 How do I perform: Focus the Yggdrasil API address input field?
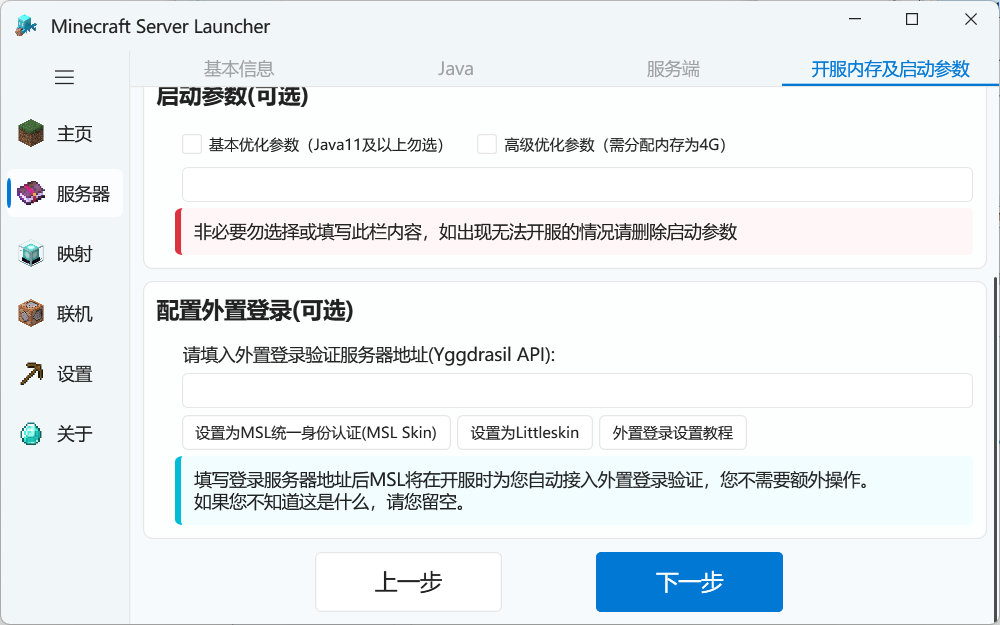pyautogui.click(x=577, y=391)
